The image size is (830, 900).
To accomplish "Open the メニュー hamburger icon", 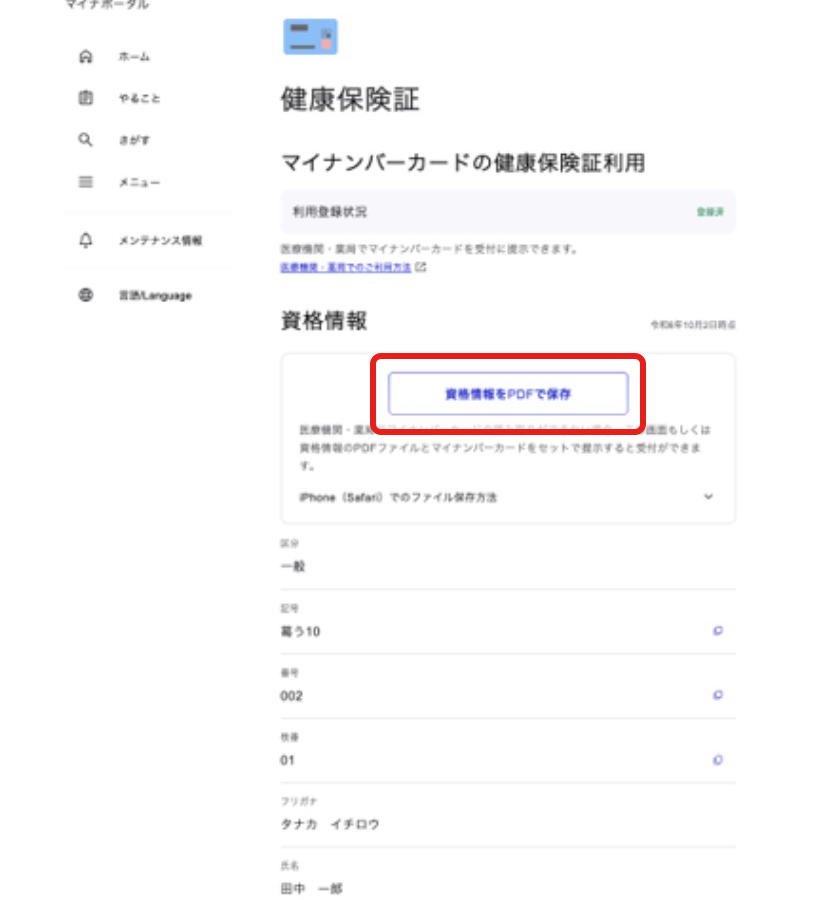I will [86, 182].
